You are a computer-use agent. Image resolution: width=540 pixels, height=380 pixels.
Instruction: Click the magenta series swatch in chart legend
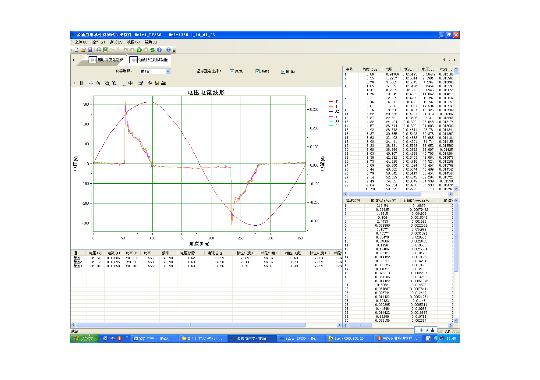(331, 117)
